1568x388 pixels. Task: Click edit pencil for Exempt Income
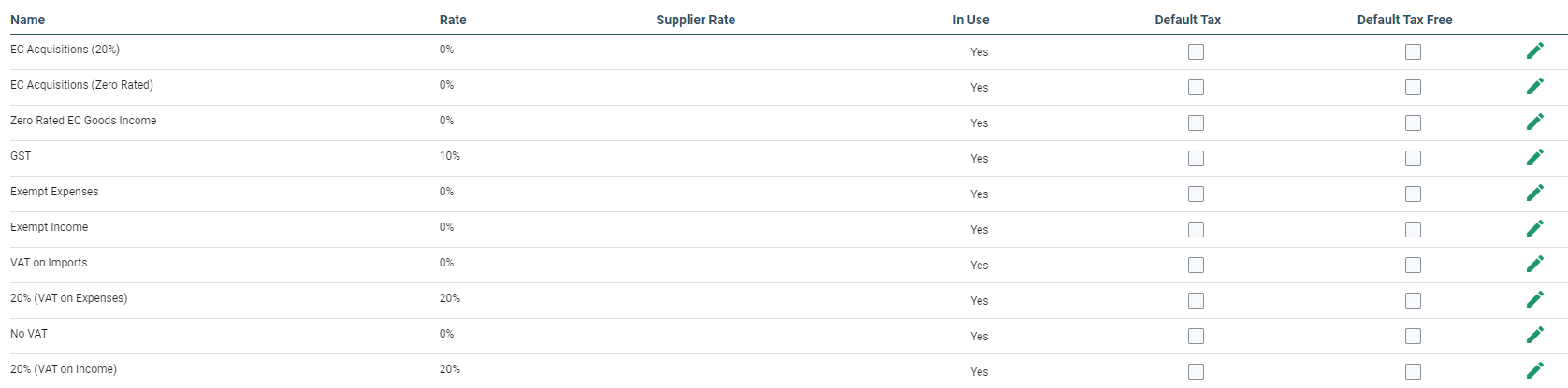point(1534,229)
